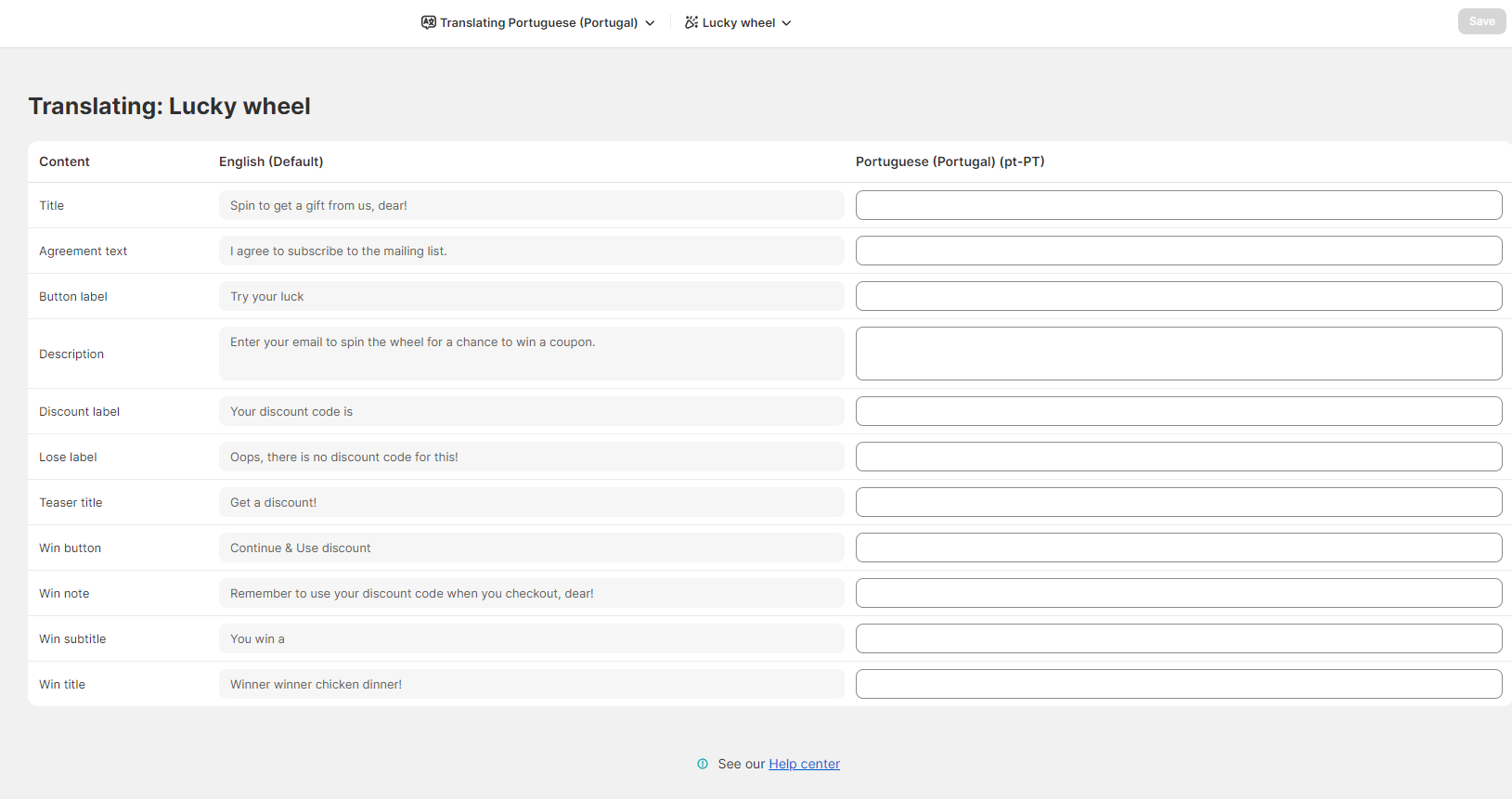Click the 'Lose label' row label
The height and width of the screenshot is (799, 1512).
point(68,457)
